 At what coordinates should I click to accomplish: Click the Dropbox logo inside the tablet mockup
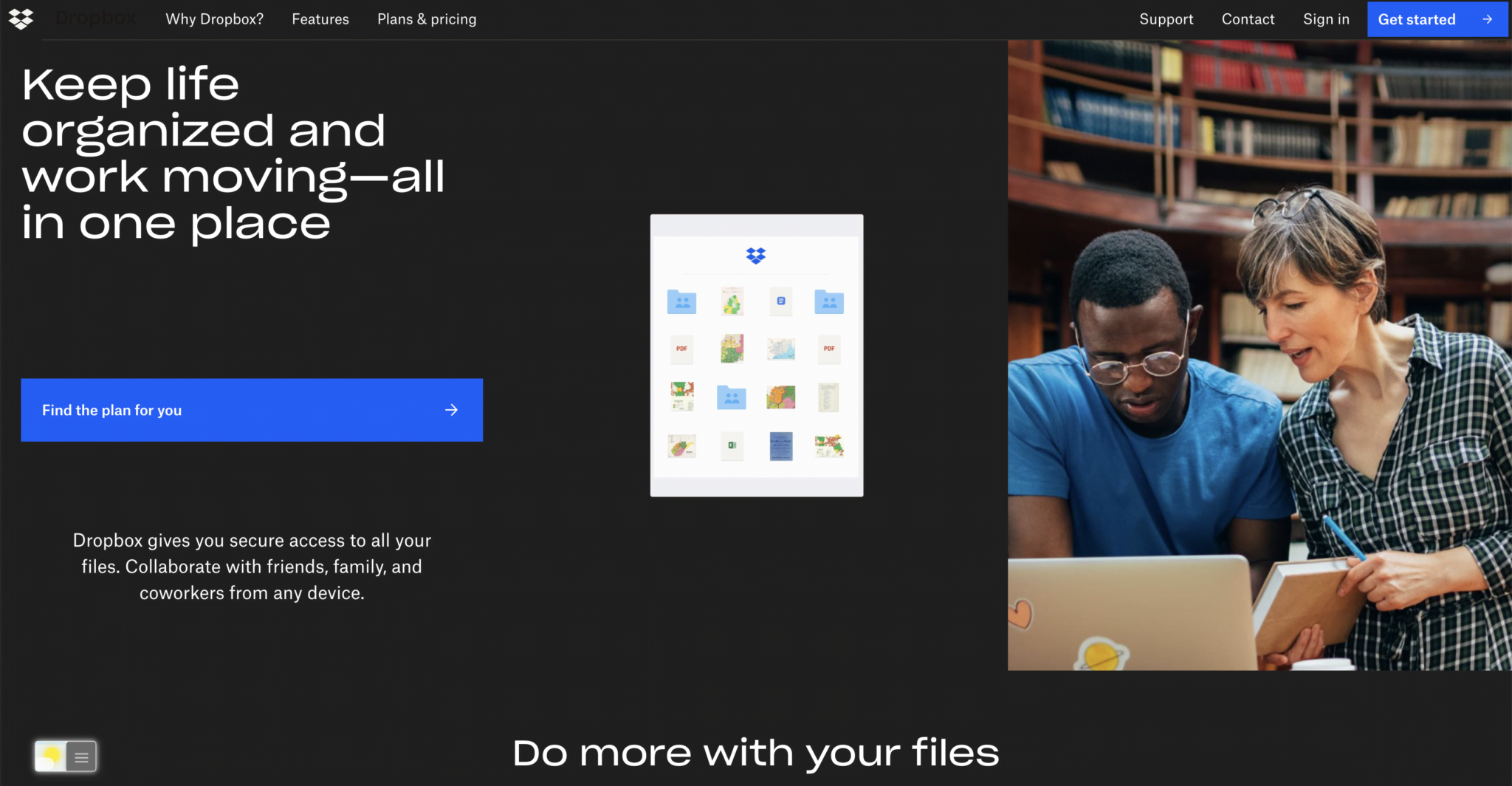pos(755,255)
